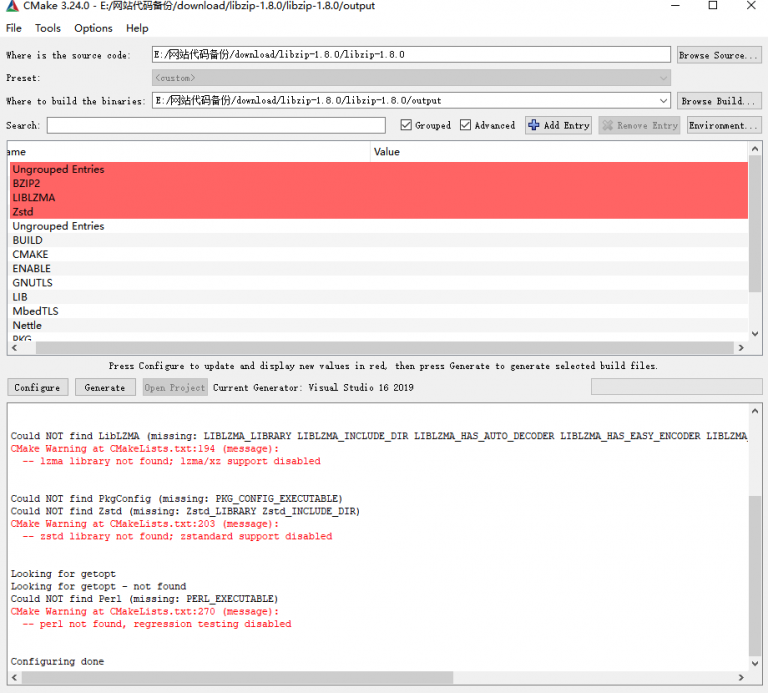This screenshot has height=693, width=768.
Task: Open the build binaries path dropdown
Action: [664, 100]
